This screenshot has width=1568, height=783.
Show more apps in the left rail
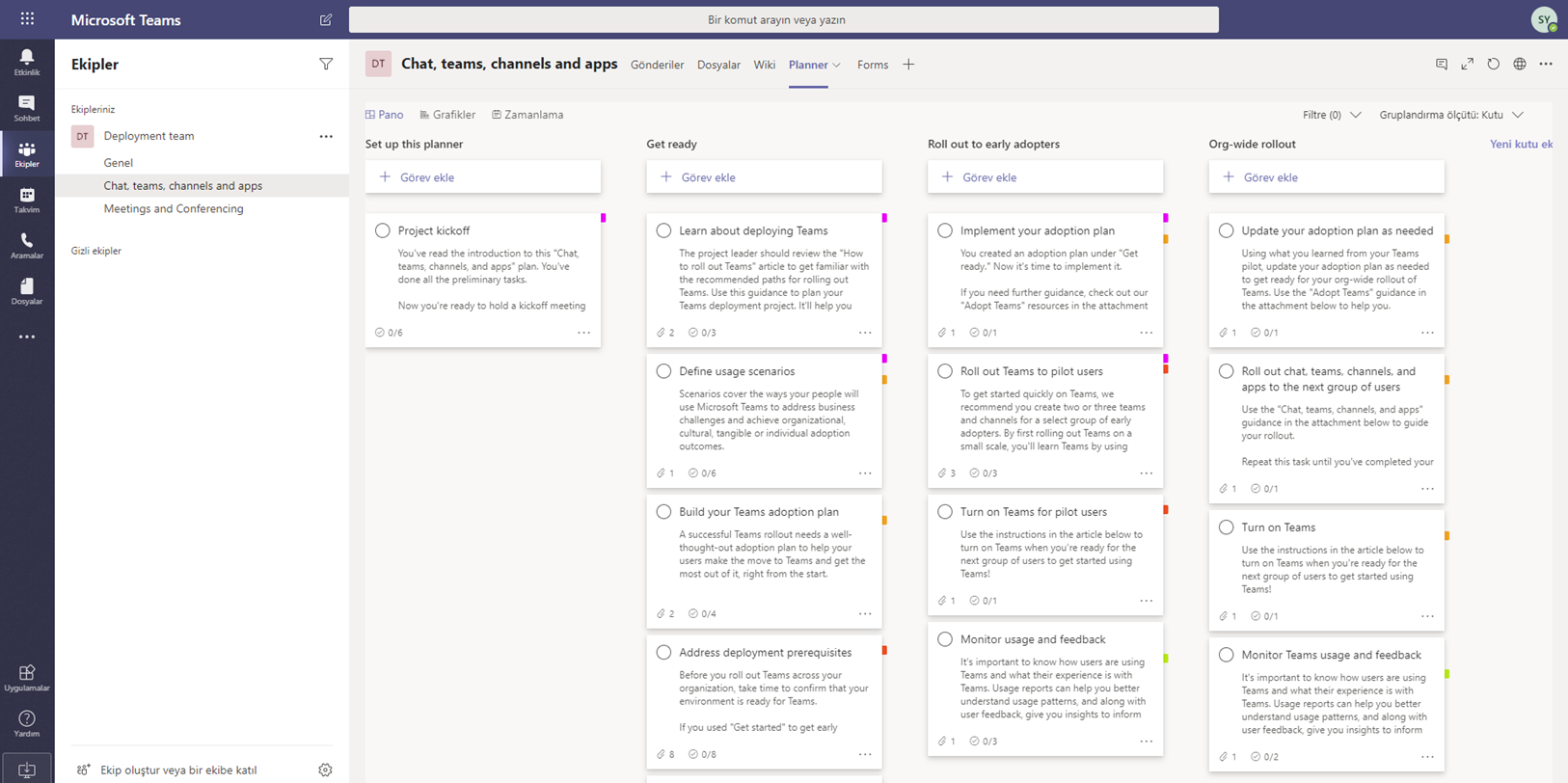click(27, 337)
